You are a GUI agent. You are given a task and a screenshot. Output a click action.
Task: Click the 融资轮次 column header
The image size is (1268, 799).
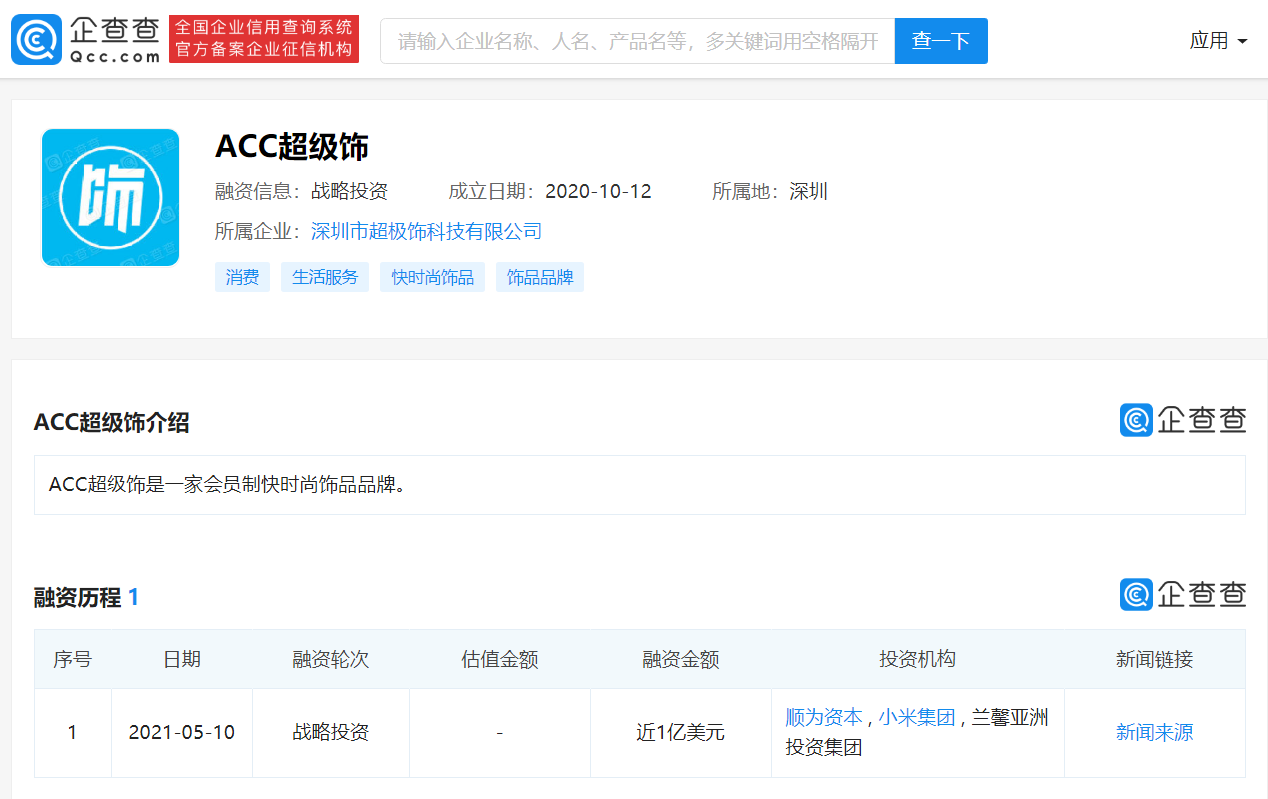click(331, 659)
